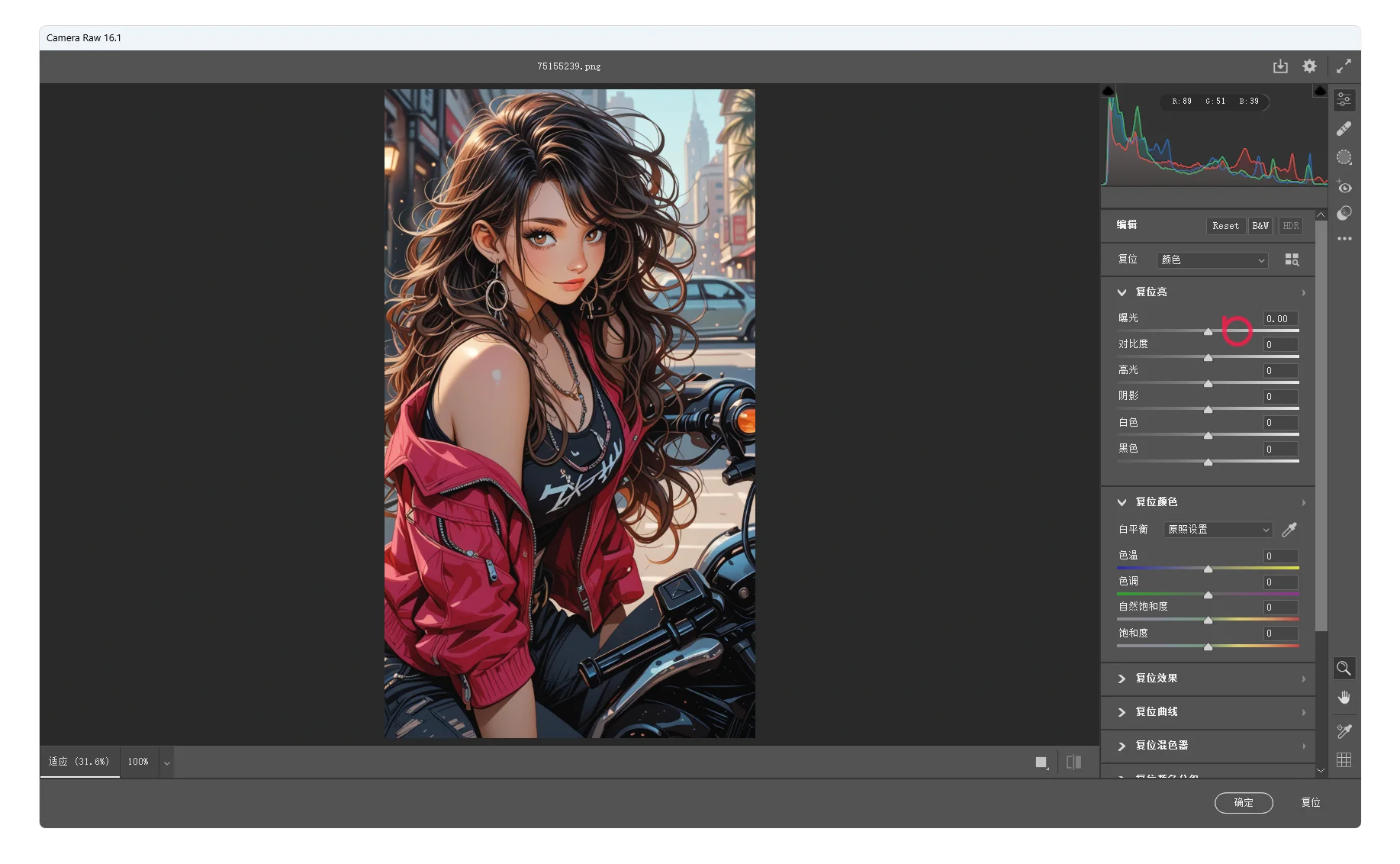Click the 曝光 slider handle
Screen dimensions: 1400x864
pos(1208,331)
